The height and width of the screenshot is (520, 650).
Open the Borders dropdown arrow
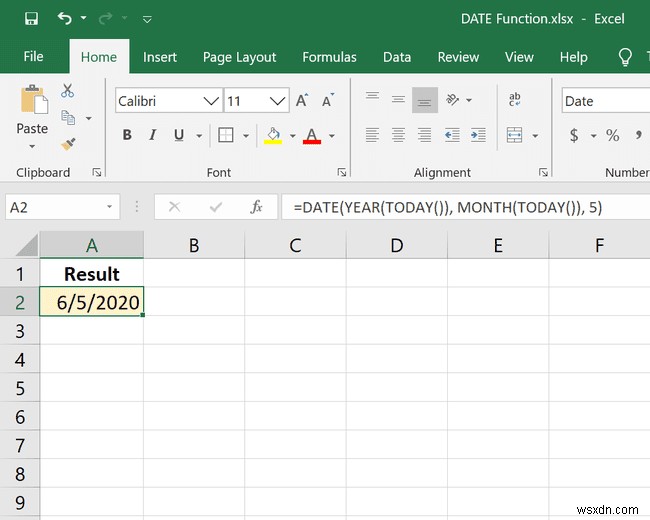(x=246, y=136)
